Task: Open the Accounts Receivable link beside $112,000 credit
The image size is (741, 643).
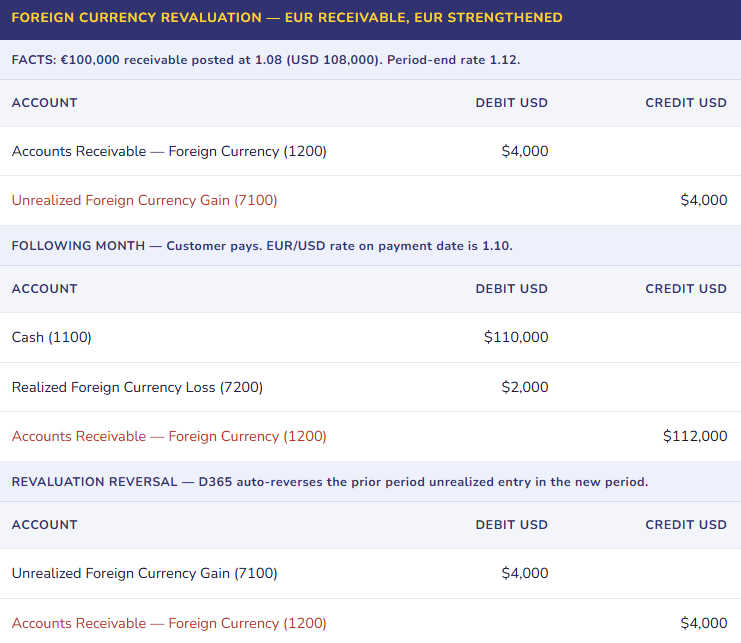Action: coord(169,436)
